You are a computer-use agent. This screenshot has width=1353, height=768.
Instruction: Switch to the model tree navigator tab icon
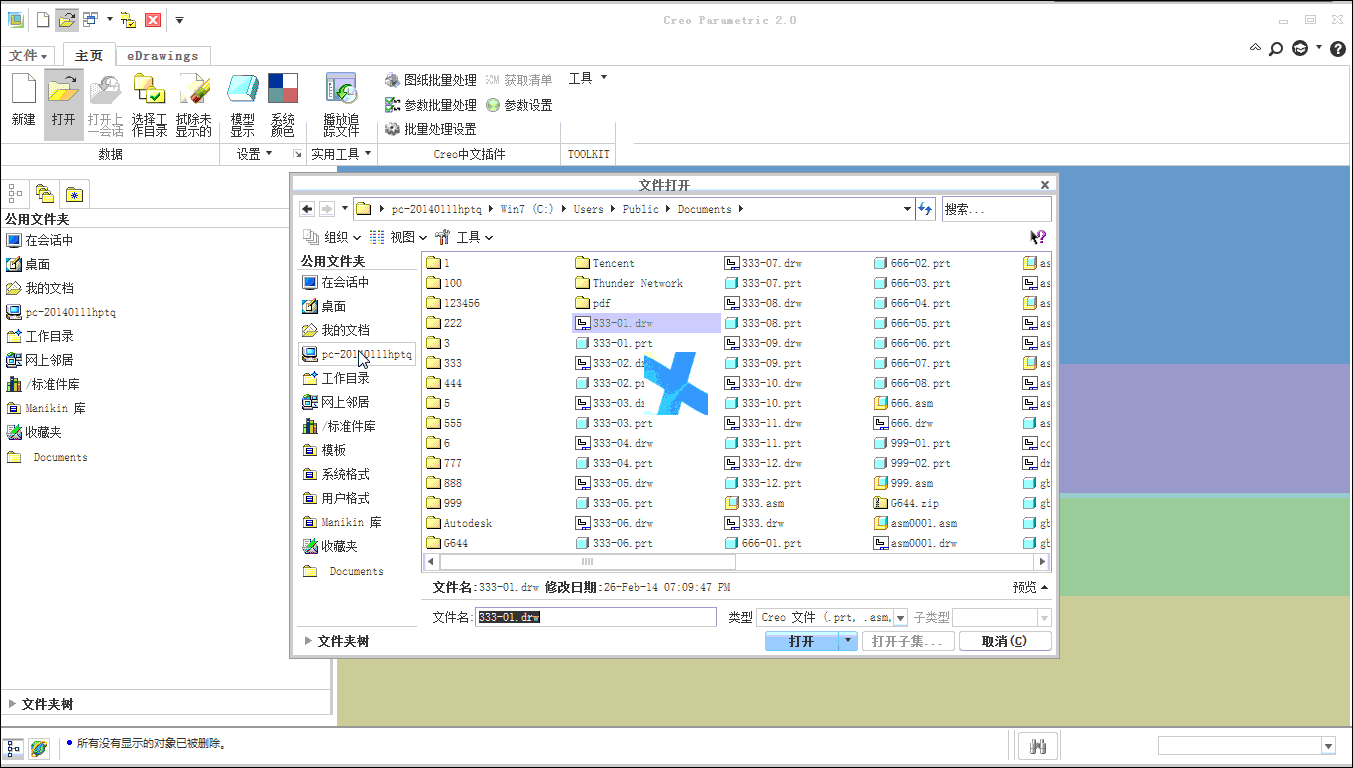15,194
